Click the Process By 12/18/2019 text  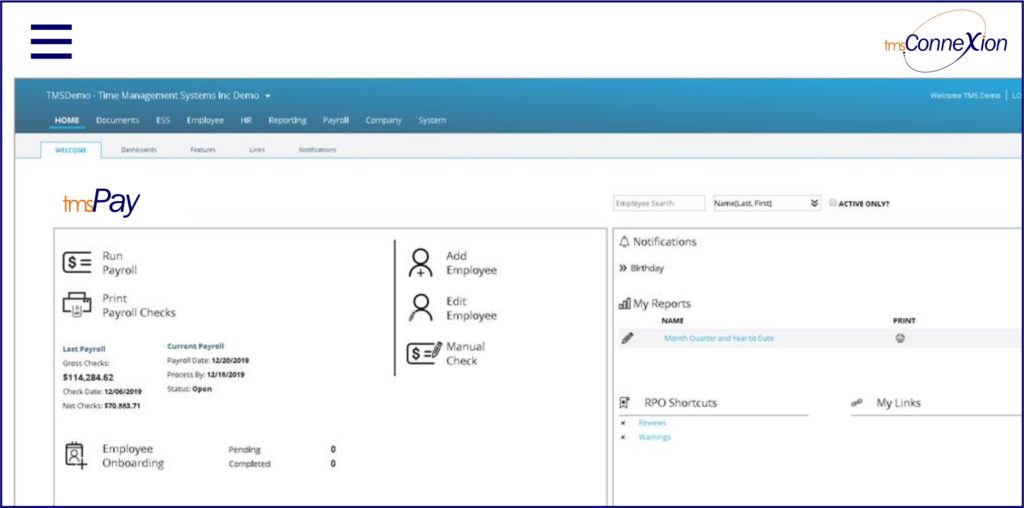(x=206, y=375)
